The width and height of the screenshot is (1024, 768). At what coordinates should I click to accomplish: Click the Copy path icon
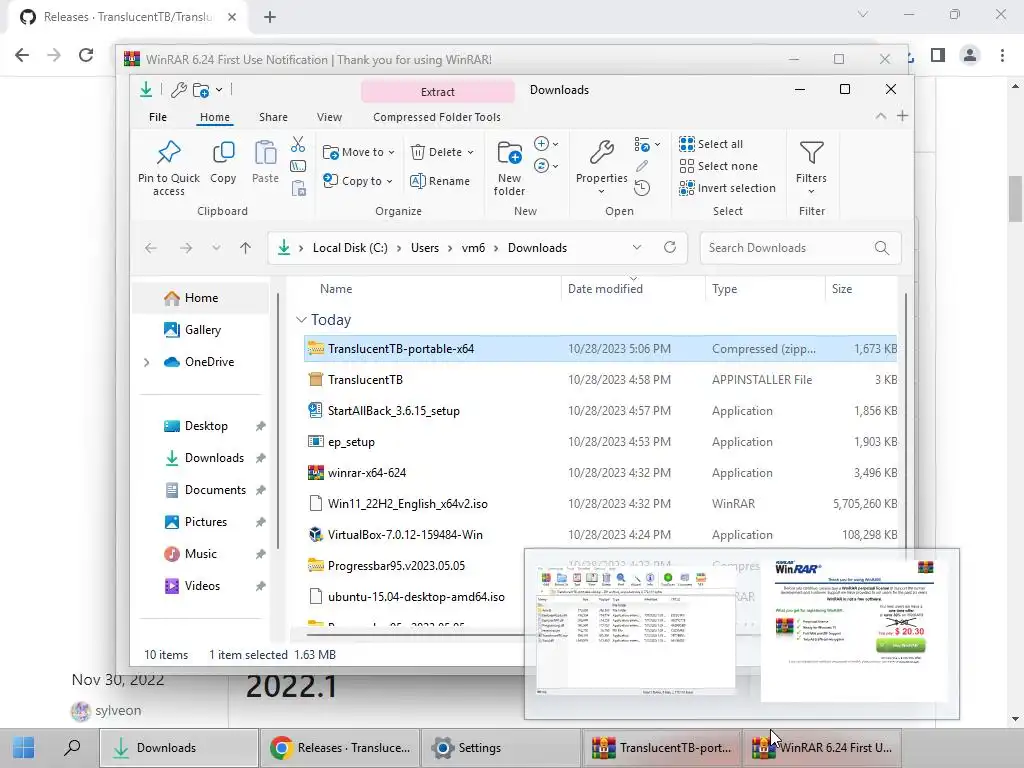click(298, 166)
